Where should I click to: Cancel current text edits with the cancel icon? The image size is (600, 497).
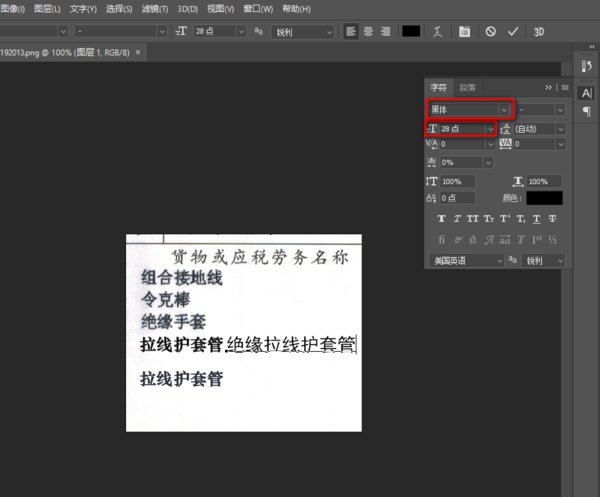491,31
